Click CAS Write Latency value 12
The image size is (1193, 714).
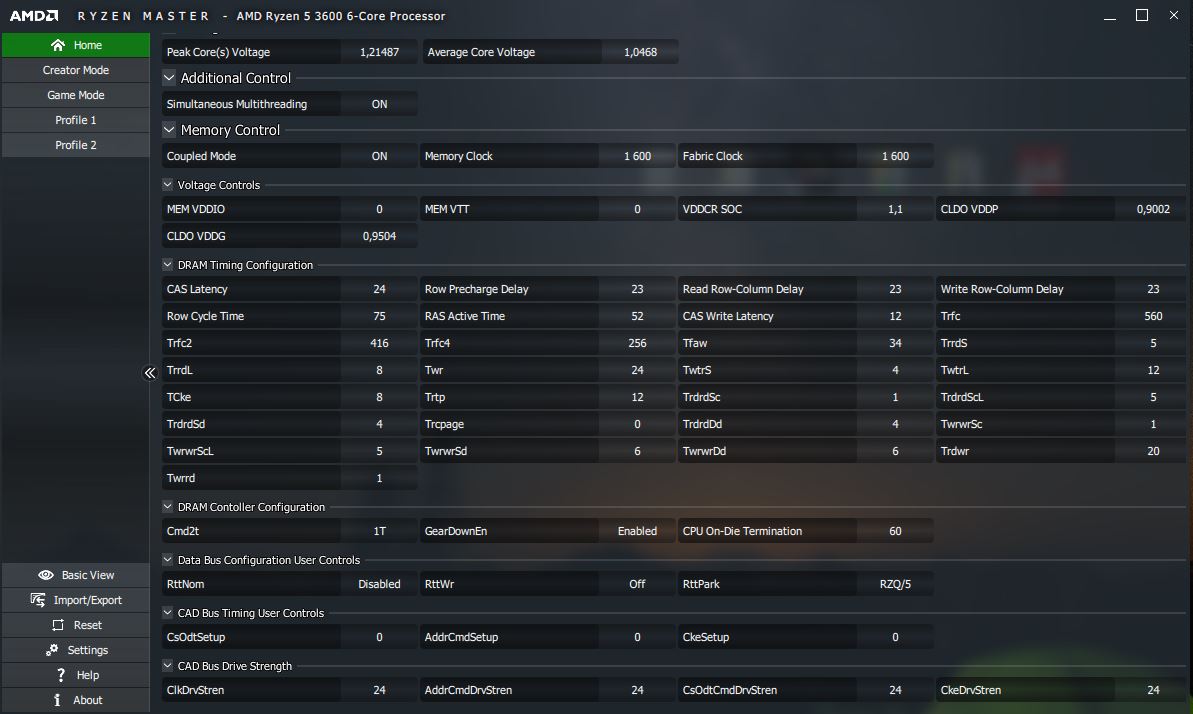pos(895,316)
